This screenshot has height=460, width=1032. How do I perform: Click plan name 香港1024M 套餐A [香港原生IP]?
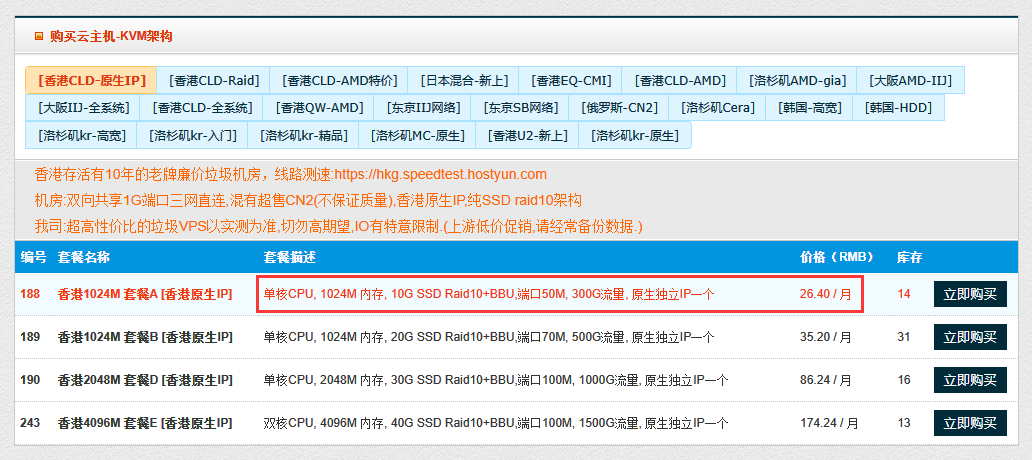pos(145,294)
